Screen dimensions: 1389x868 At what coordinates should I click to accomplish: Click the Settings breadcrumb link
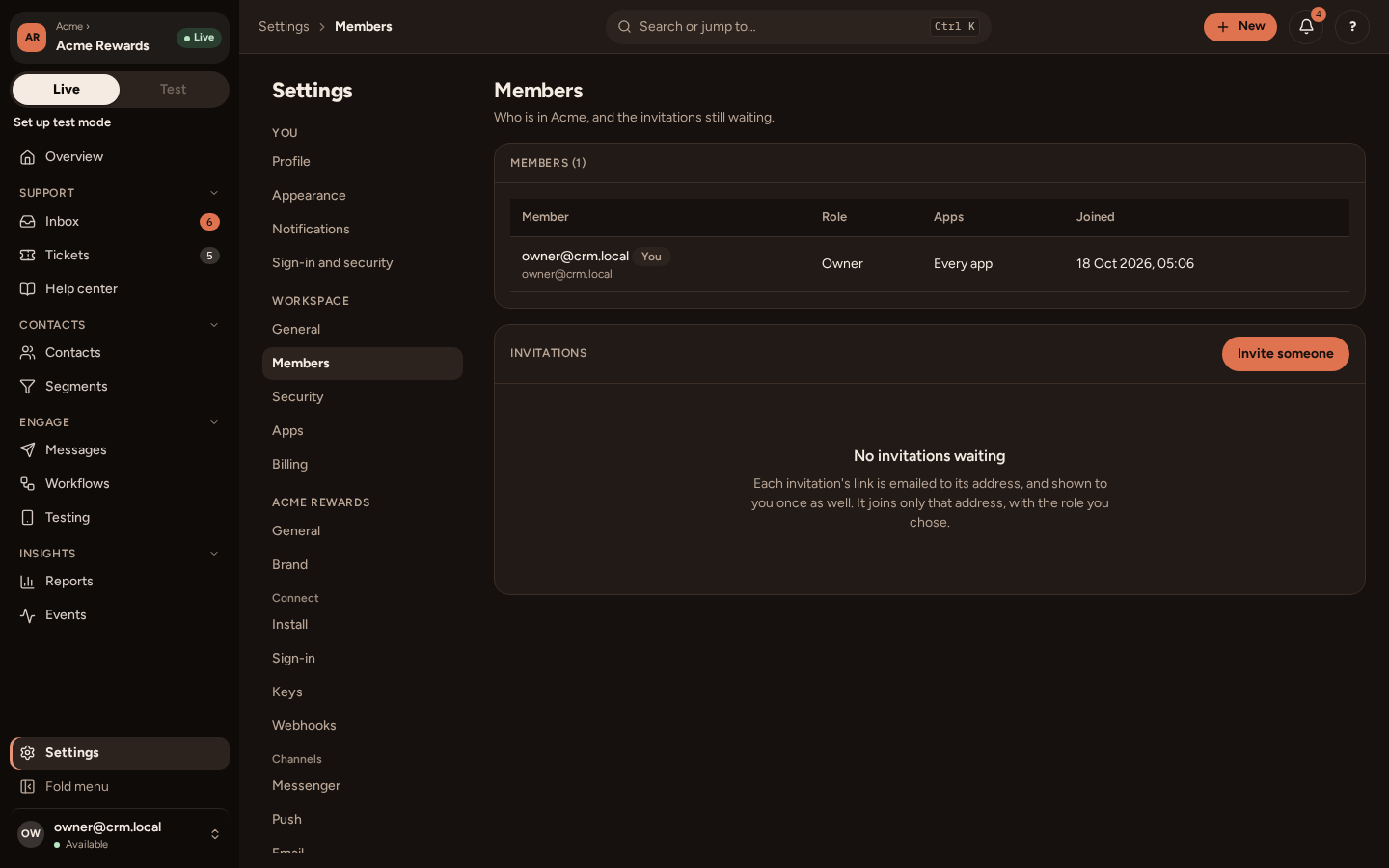click(x=284, y=27)
